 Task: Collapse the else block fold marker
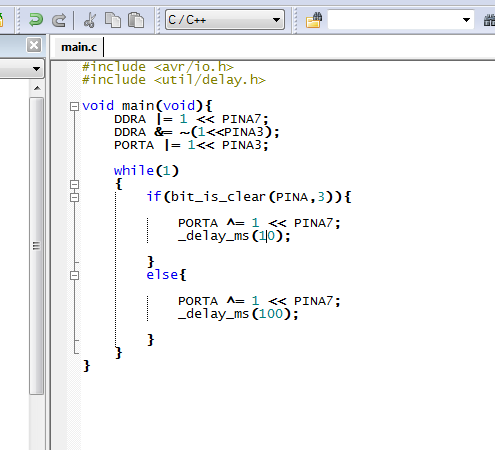[74, 275]
